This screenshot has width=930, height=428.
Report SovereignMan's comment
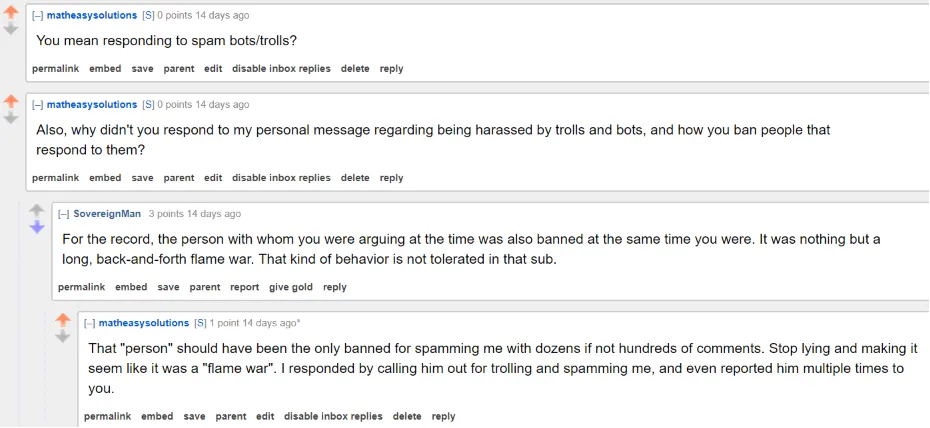[244, 287]
